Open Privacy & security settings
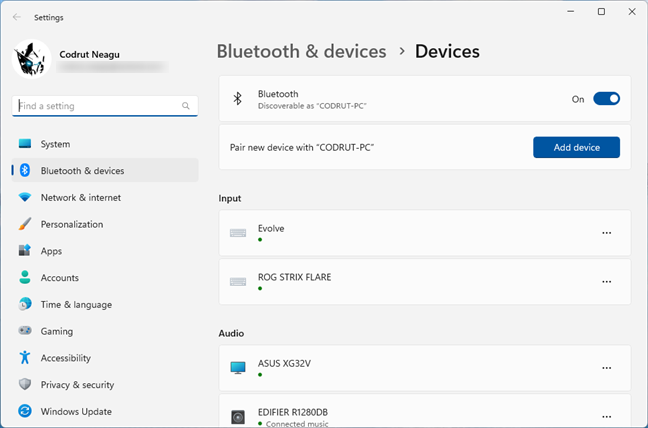This screenshot has height=428, width=648. (105, 384)
